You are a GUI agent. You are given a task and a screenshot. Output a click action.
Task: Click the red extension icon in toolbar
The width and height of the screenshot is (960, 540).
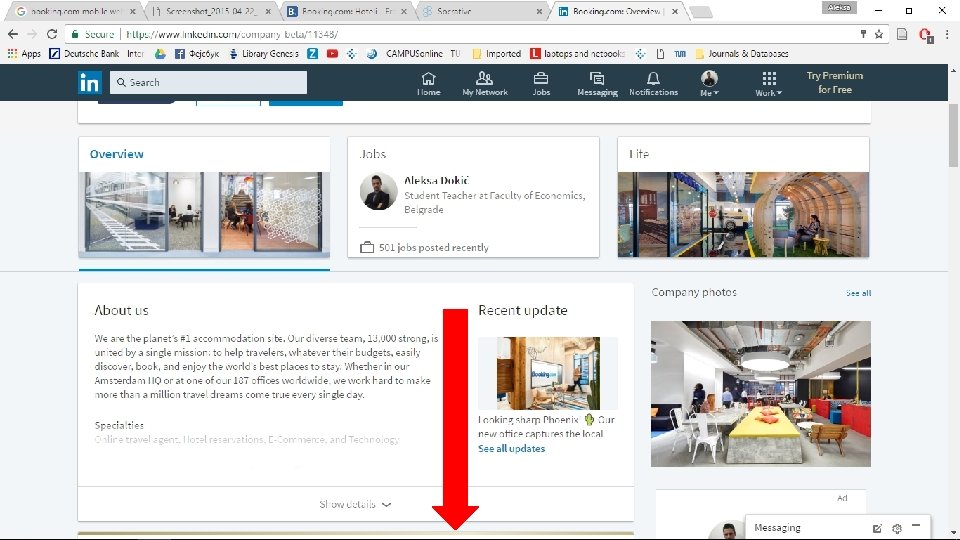coord(926,35)
